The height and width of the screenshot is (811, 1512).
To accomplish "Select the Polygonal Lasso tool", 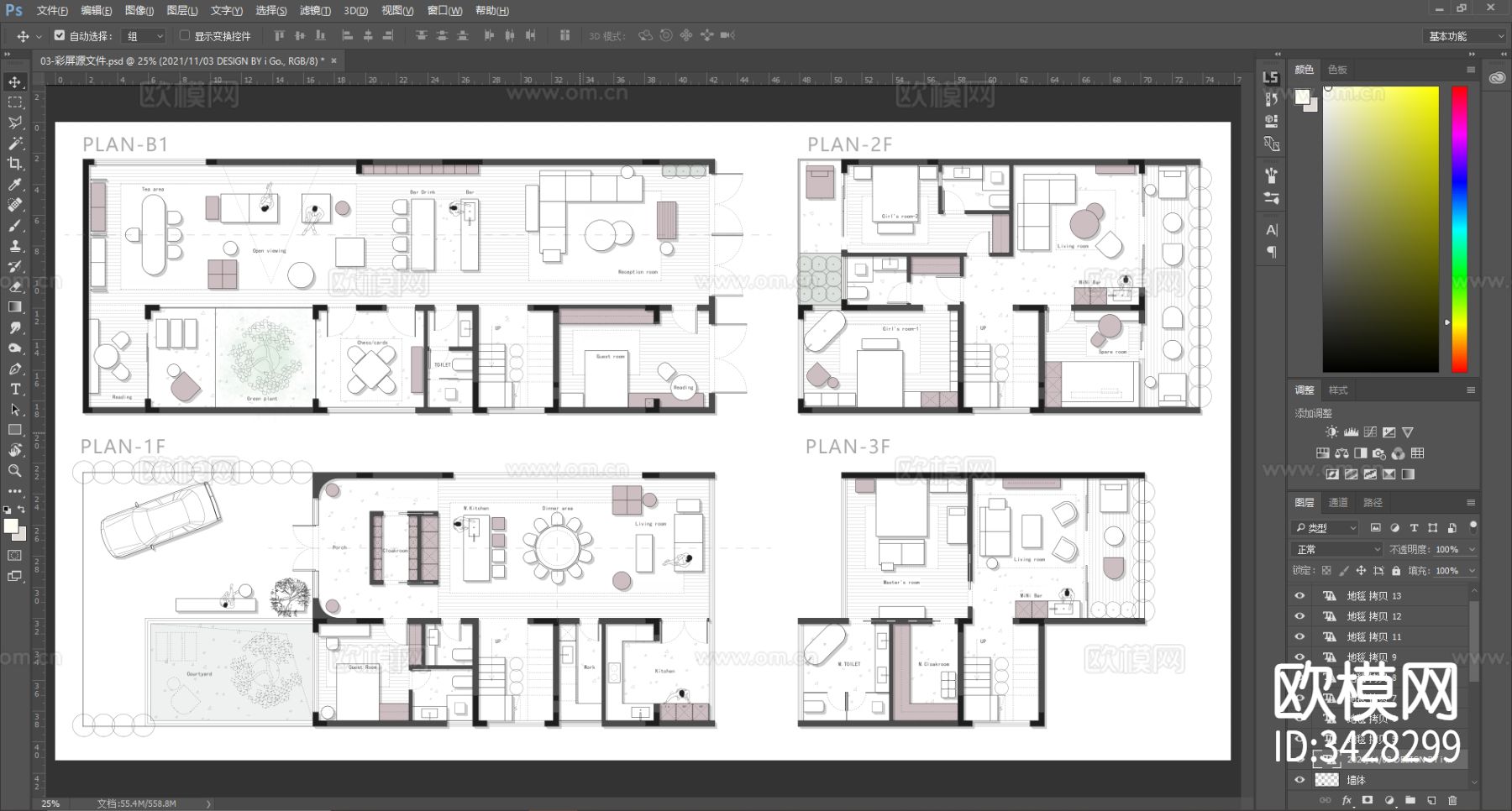I will click(x=15, y=123).
